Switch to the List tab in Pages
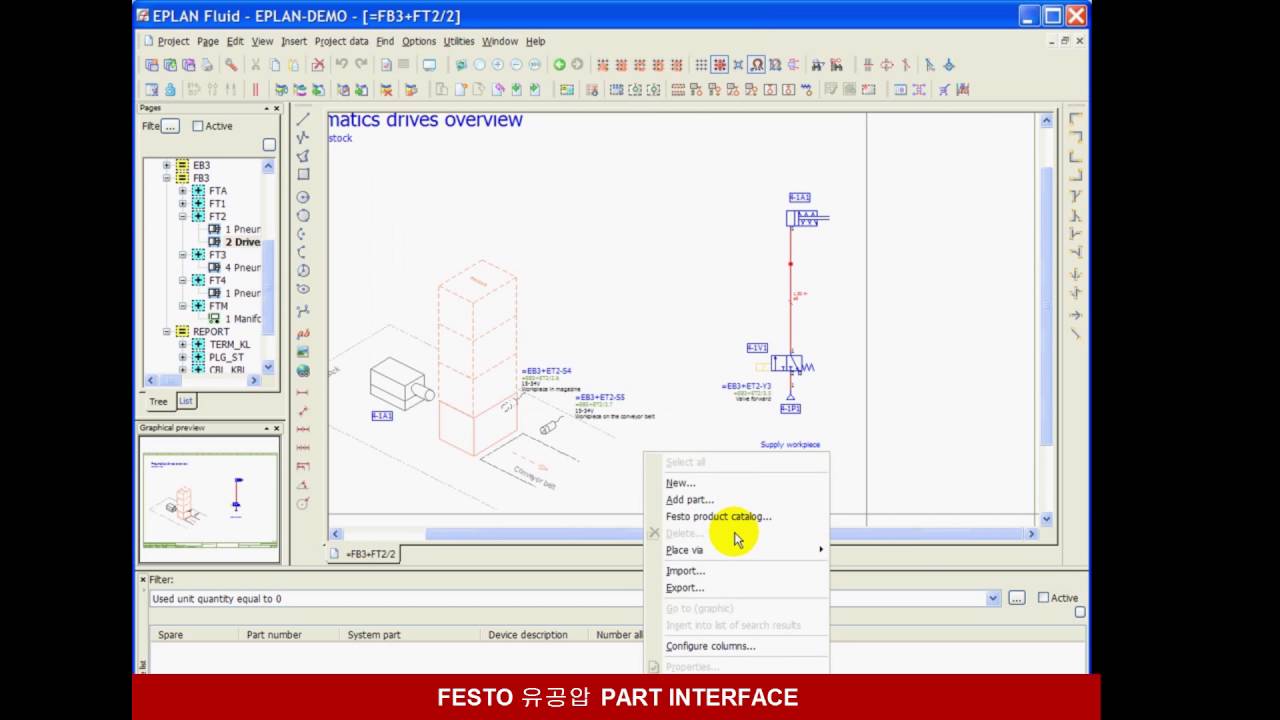This screenshot has width=1280, height=720. (x=186, y=401)
